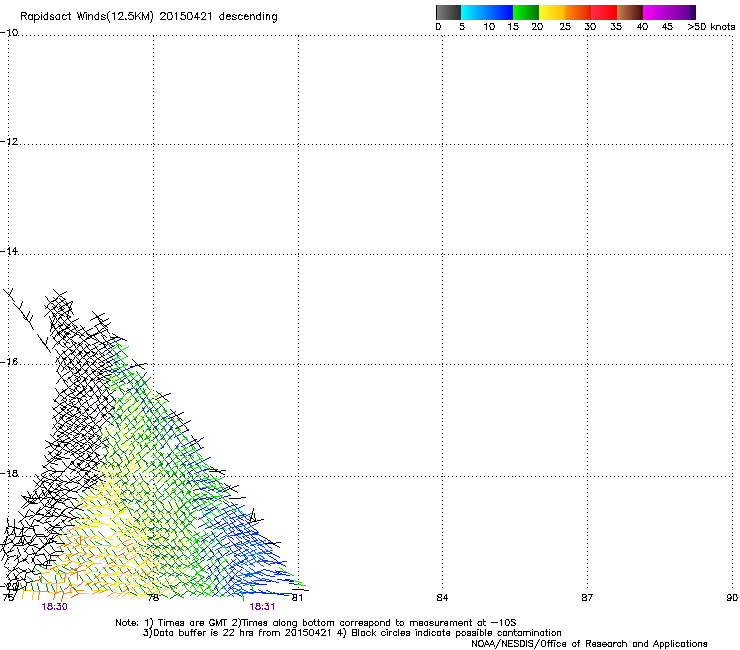Click the ">50 knots" legend label
This screenshot has width=740, height=650.
[711, 27]
